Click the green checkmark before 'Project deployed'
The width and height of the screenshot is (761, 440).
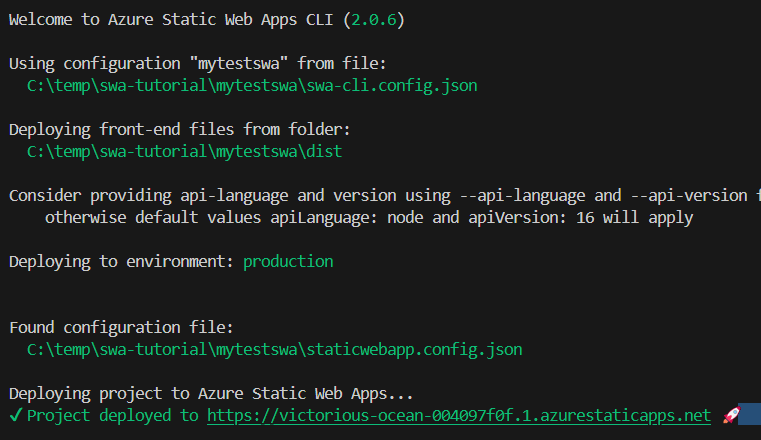pyautogui.click(x=16, y=415)
